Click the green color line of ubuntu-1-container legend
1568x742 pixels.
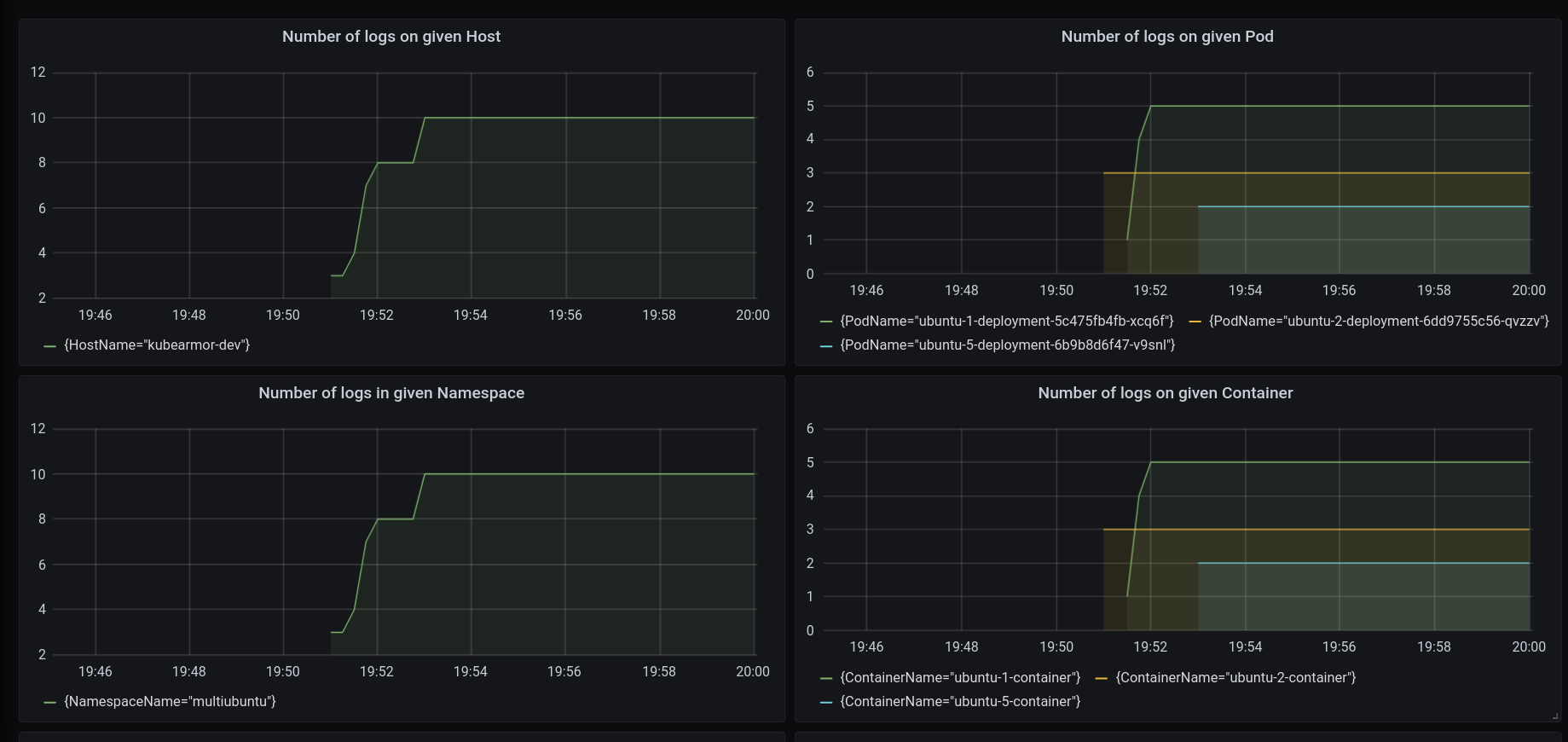tap(825, 679)
